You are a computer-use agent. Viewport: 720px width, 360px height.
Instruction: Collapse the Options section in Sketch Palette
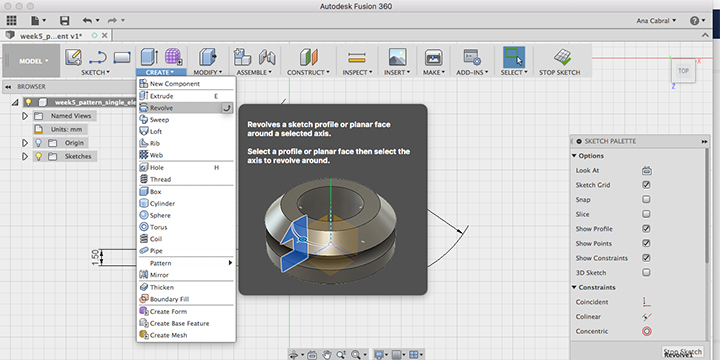574,156
